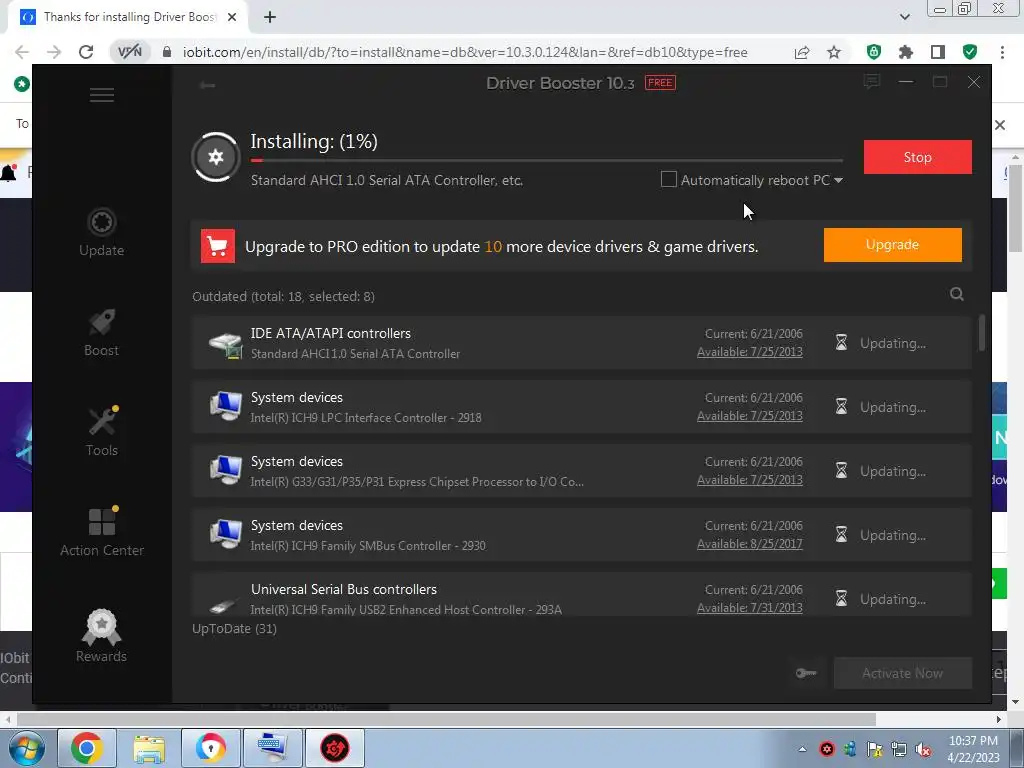This screenshot has height=768, width=1024.
Task: Click the green checkmark shield extension icon
Action: [x=970, y=52]
